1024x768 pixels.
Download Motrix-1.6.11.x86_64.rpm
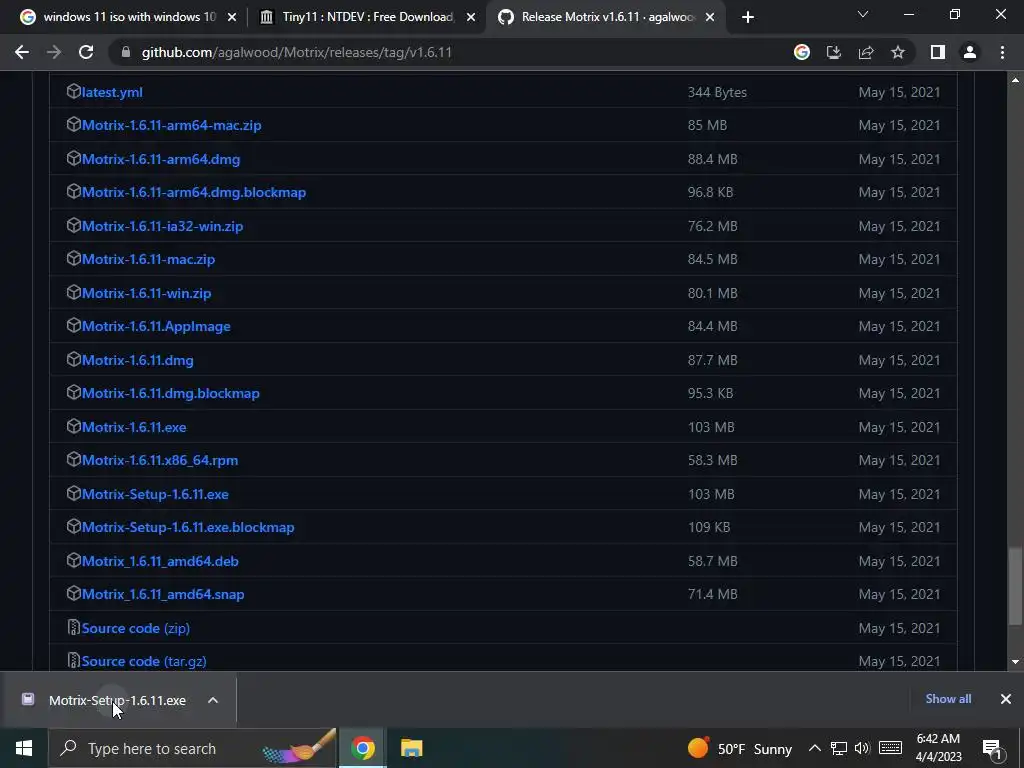[x=159, y=460]
